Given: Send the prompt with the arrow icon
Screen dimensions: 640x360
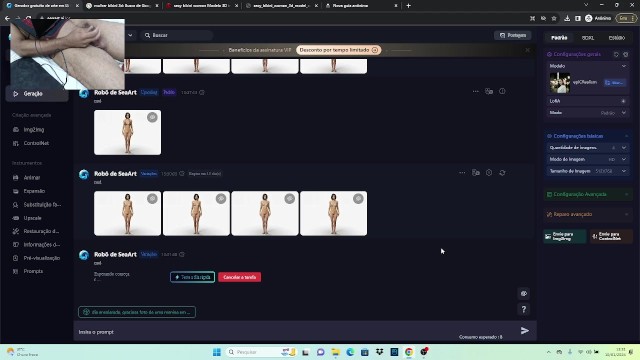Looking at the screenshot, I should tap(525, 331).
